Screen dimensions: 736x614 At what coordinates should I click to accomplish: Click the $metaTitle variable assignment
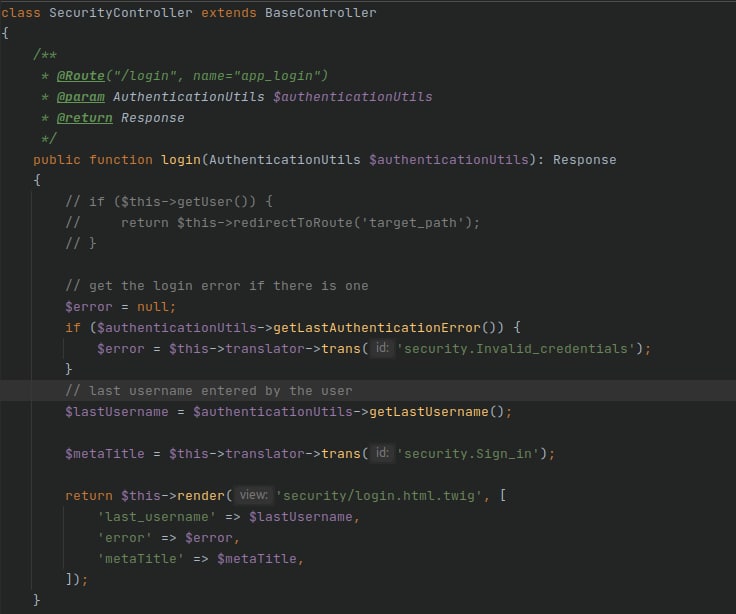tap(105, 454)
